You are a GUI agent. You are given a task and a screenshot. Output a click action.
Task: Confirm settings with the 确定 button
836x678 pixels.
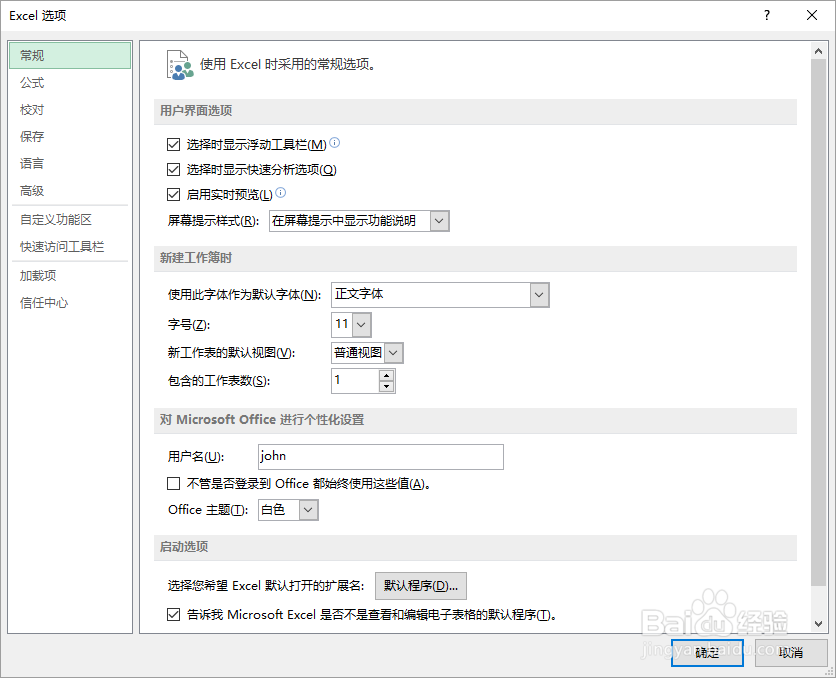[707, 651]
